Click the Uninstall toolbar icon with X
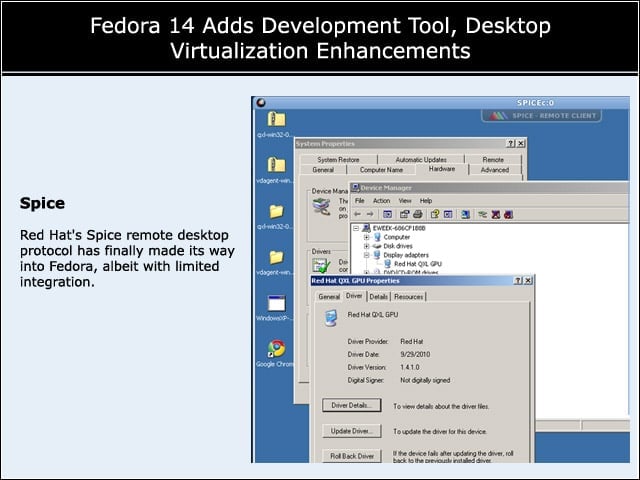 click(496, 214)
